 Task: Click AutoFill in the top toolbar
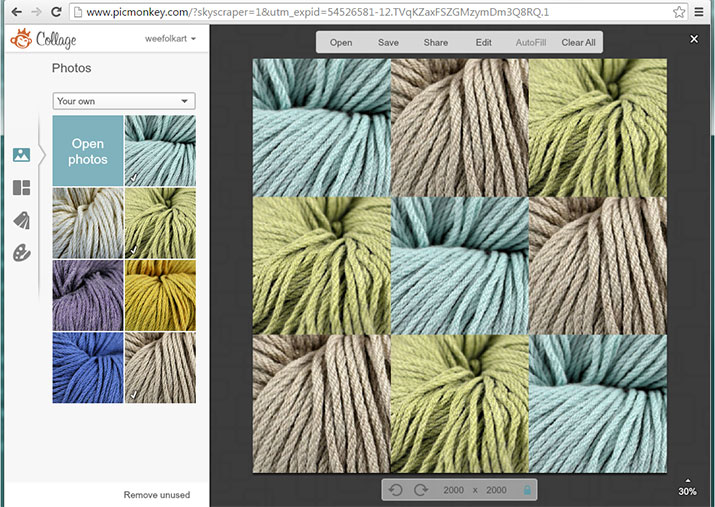[531, 42]
